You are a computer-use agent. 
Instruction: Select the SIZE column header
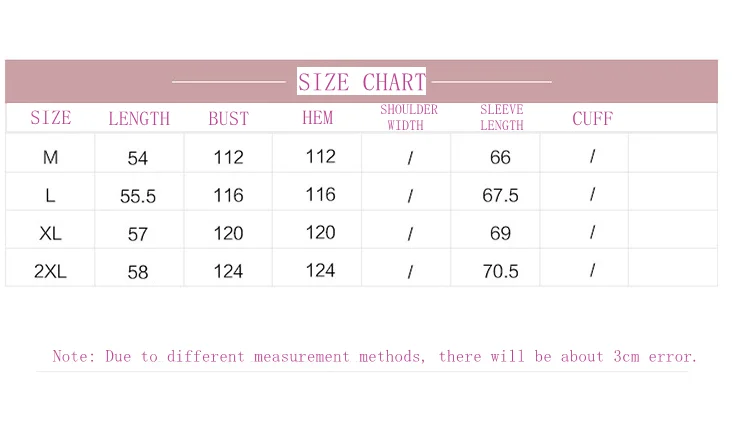coord(51,118)
